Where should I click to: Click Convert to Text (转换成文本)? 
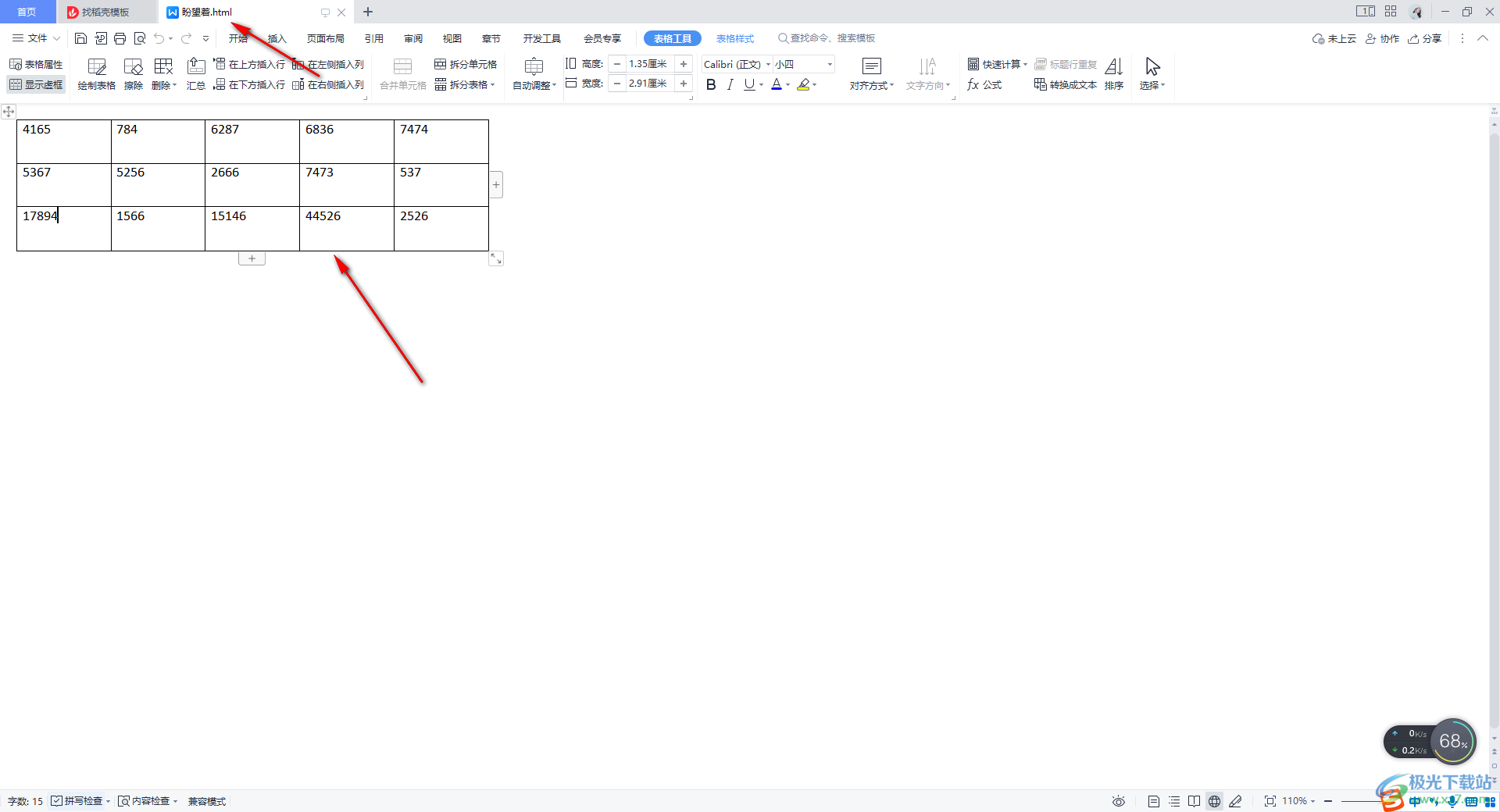(1066, 84)
